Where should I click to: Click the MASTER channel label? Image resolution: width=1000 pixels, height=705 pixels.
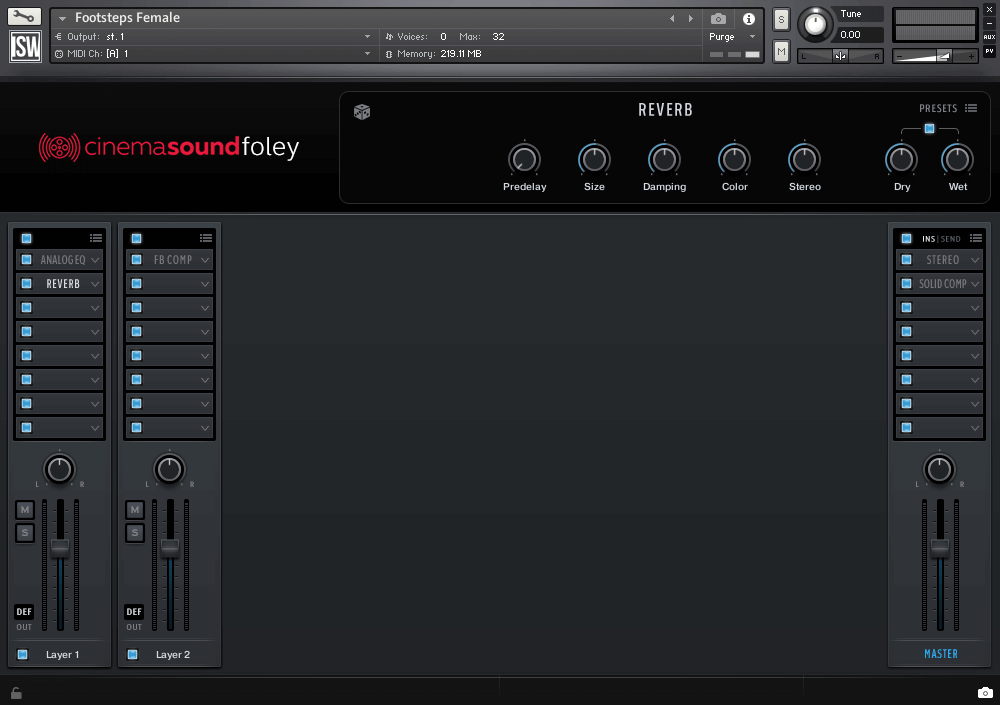[941, 653]
